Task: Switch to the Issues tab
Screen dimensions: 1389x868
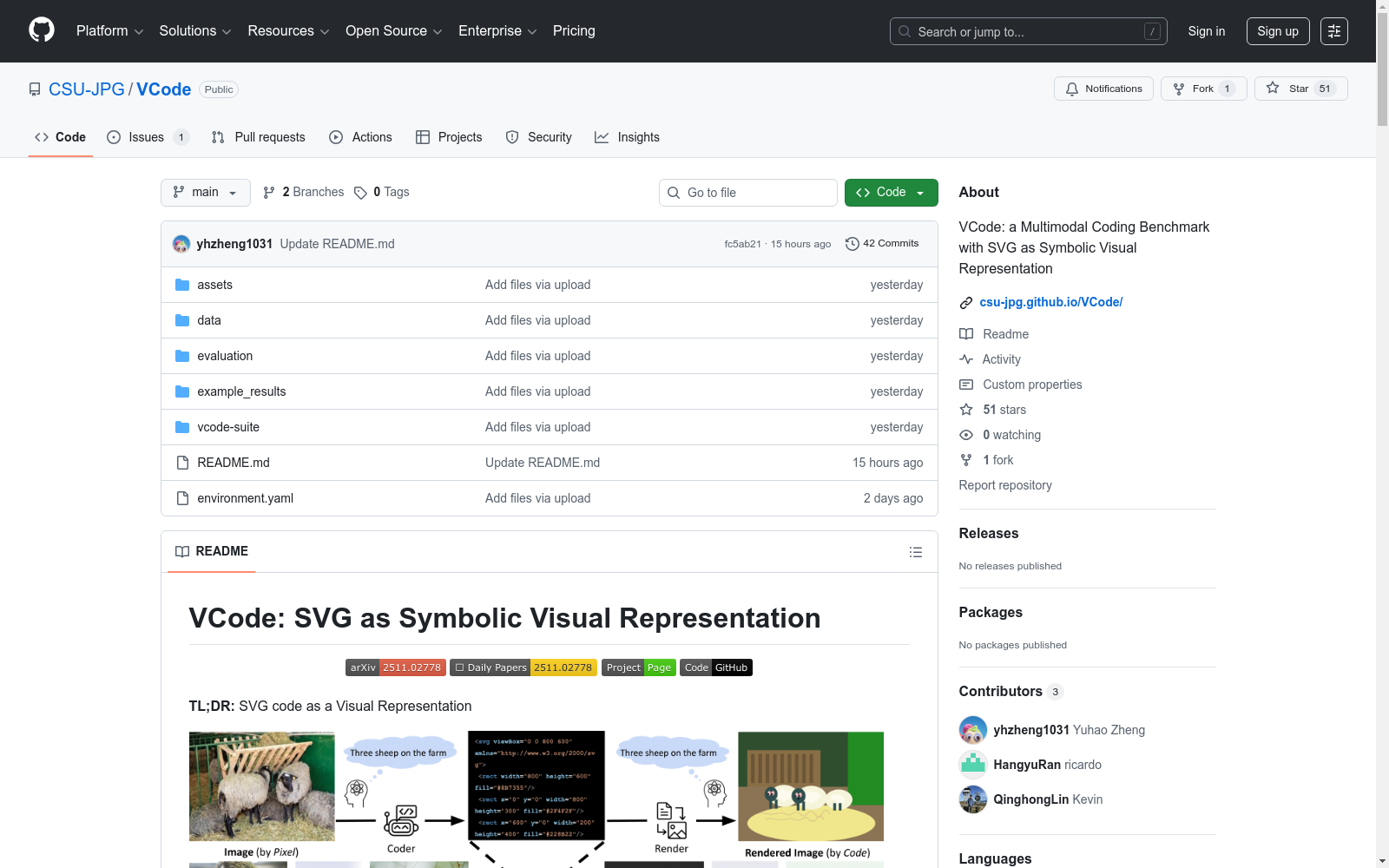Action: [x=148, y=137]
